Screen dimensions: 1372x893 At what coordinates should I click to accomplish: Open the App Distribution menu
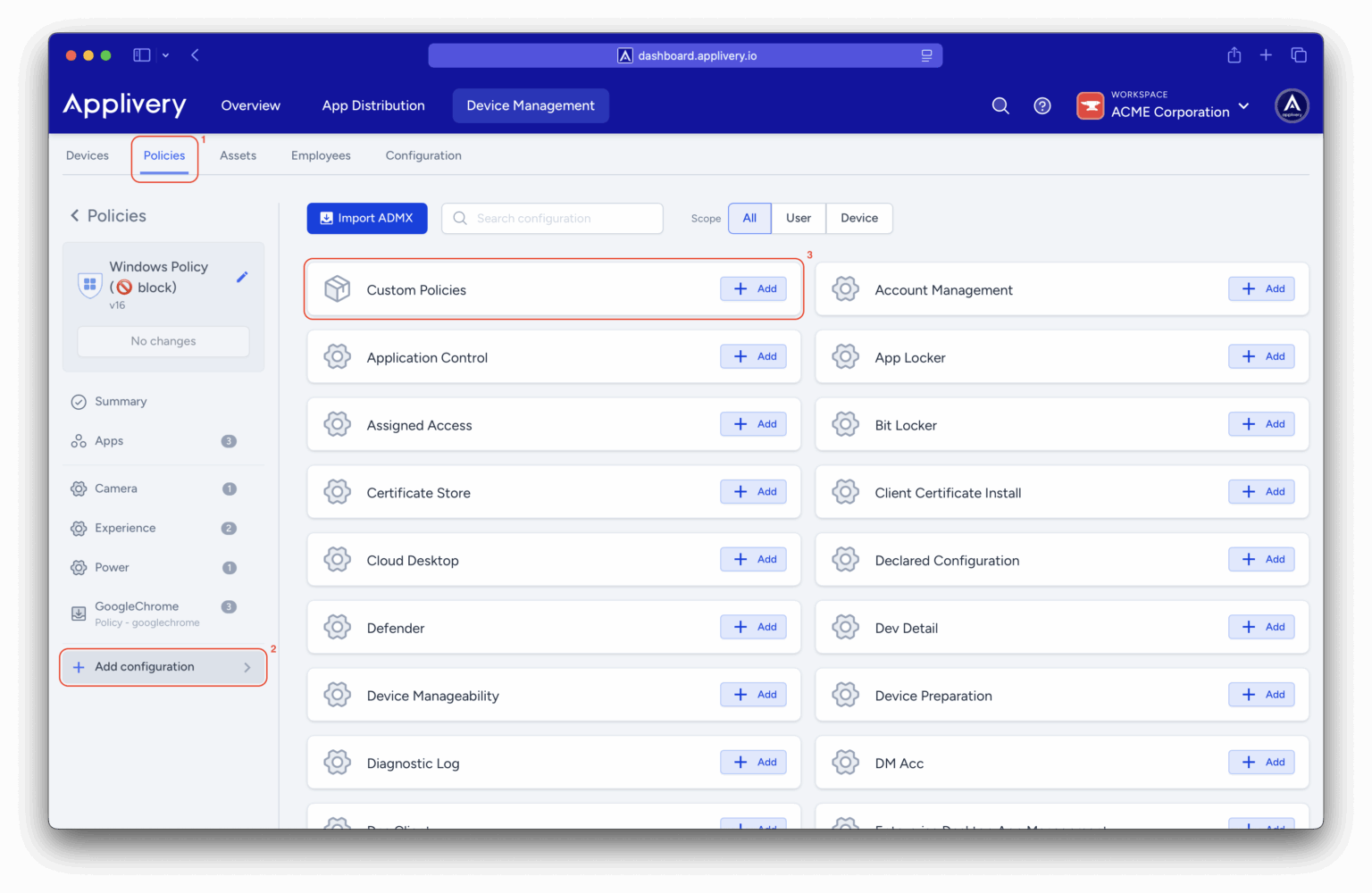(x=373, y=105)
